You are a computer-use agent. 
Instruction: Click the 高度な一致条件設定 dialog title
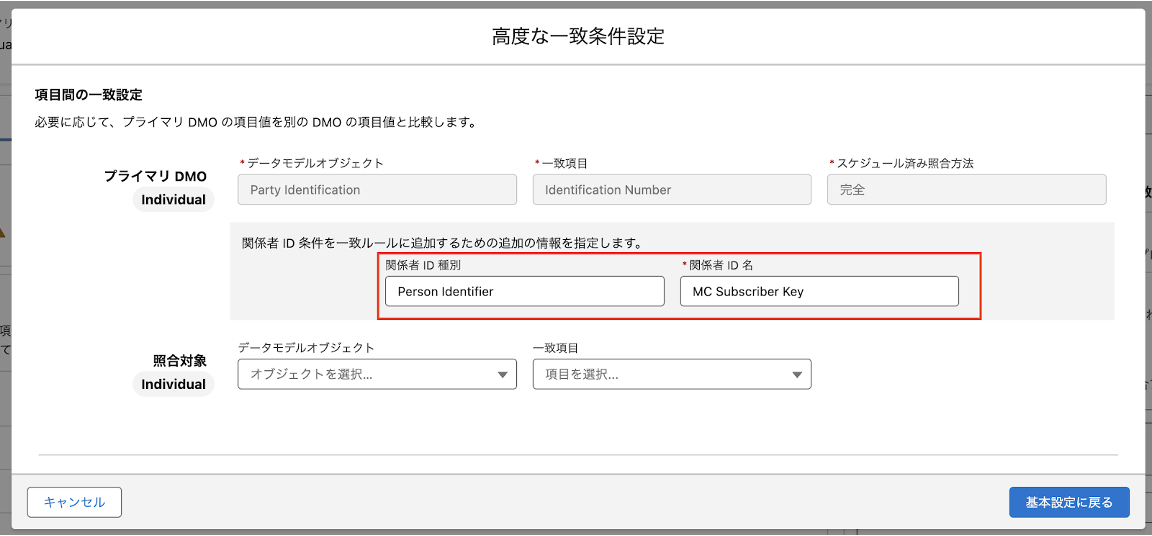tap(578, 37)
